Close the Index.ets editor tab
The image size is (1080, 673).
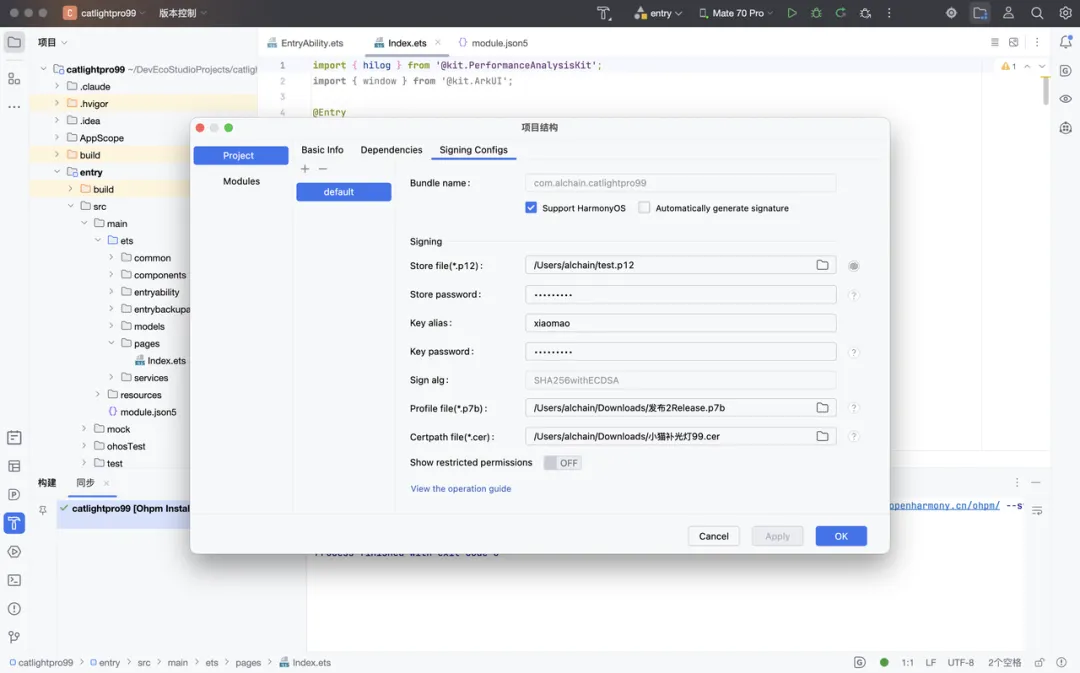(437, 43)
